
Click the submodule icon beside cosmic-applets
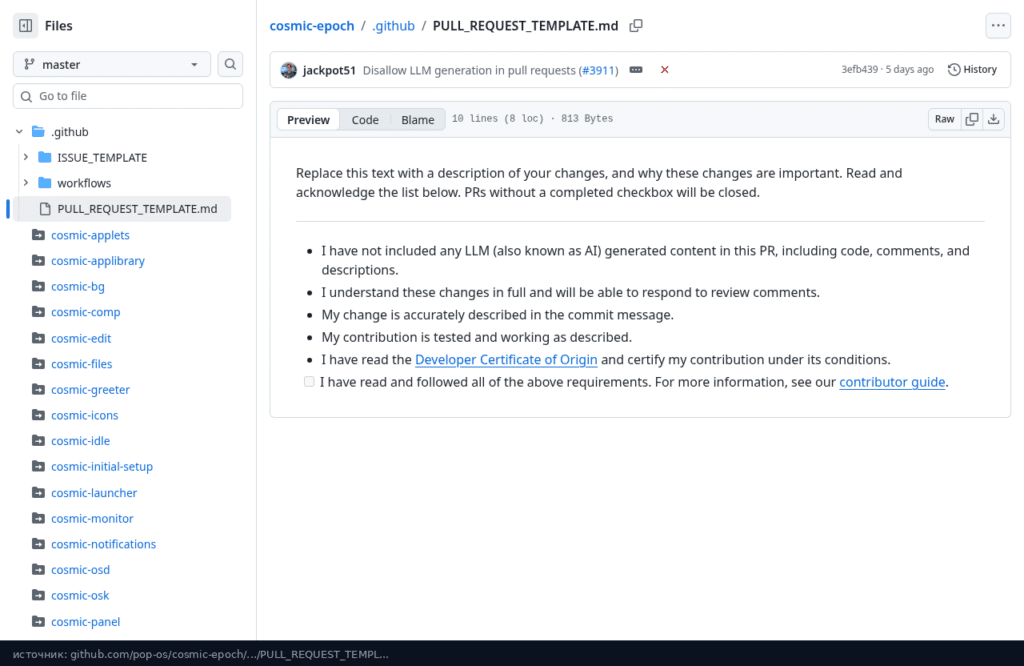point(39,235)
